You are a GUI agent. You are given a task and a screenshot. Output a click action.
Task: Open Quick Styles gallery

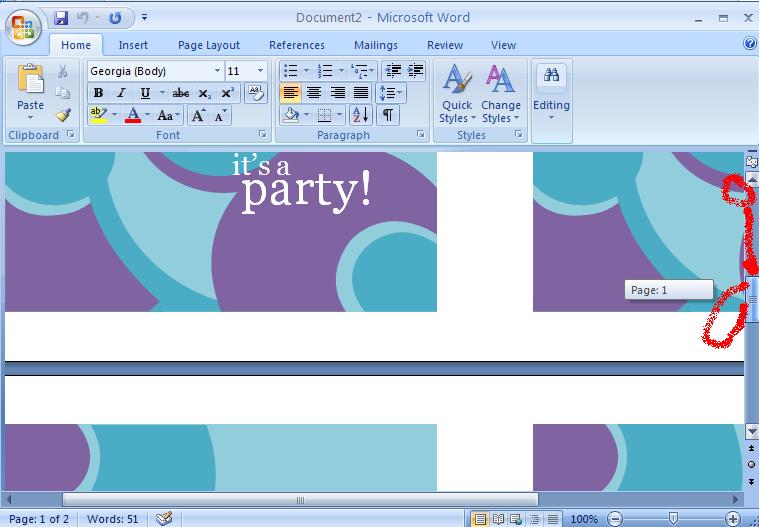click(456, 94)
